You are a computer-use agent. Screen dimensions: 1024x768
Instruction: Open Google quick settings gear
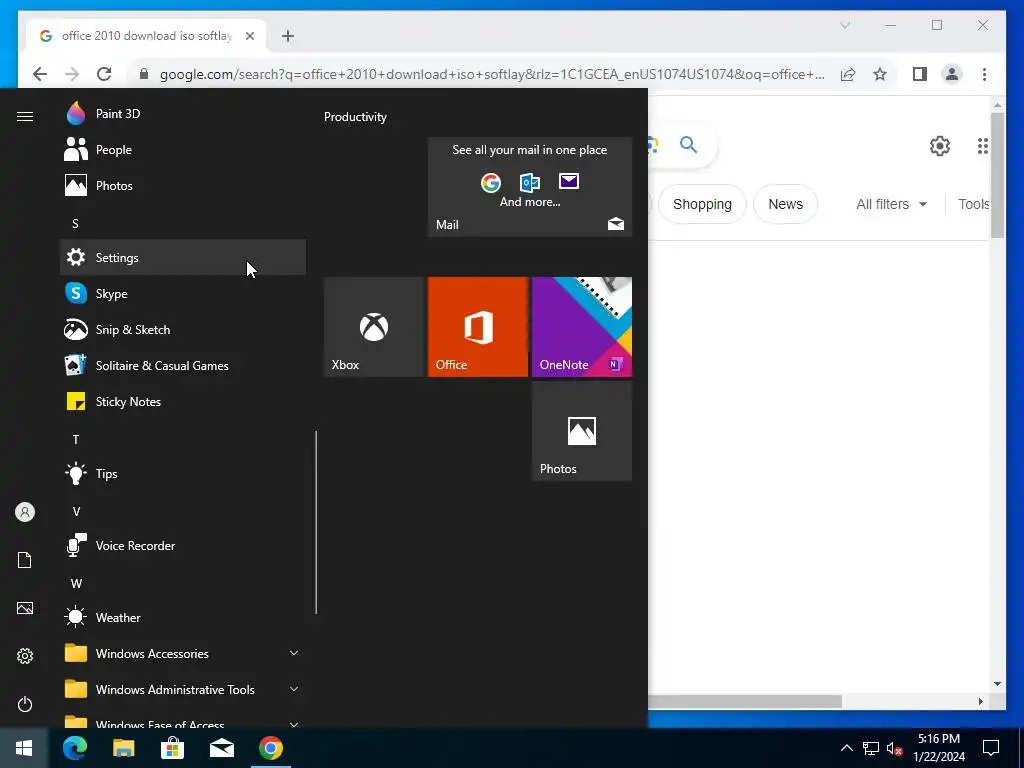click(940, 146)
